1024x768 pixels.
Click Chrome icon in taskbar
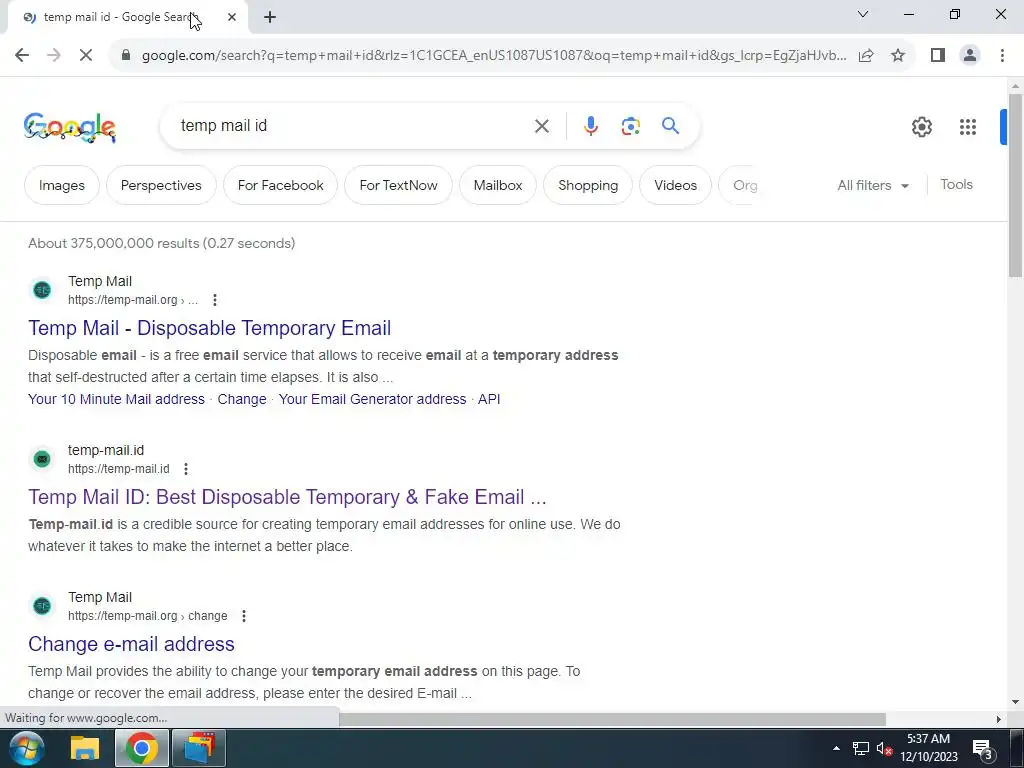point(142,748)
